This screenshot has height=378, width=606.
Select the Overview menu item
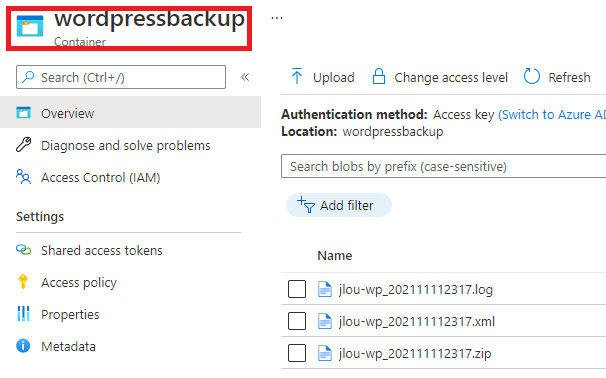coord(130,112)
